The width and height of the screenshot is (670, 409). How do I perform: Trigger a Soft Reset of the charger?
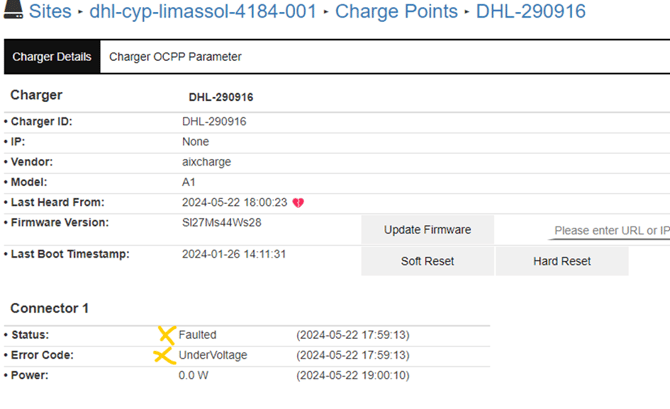pos(427,261)
